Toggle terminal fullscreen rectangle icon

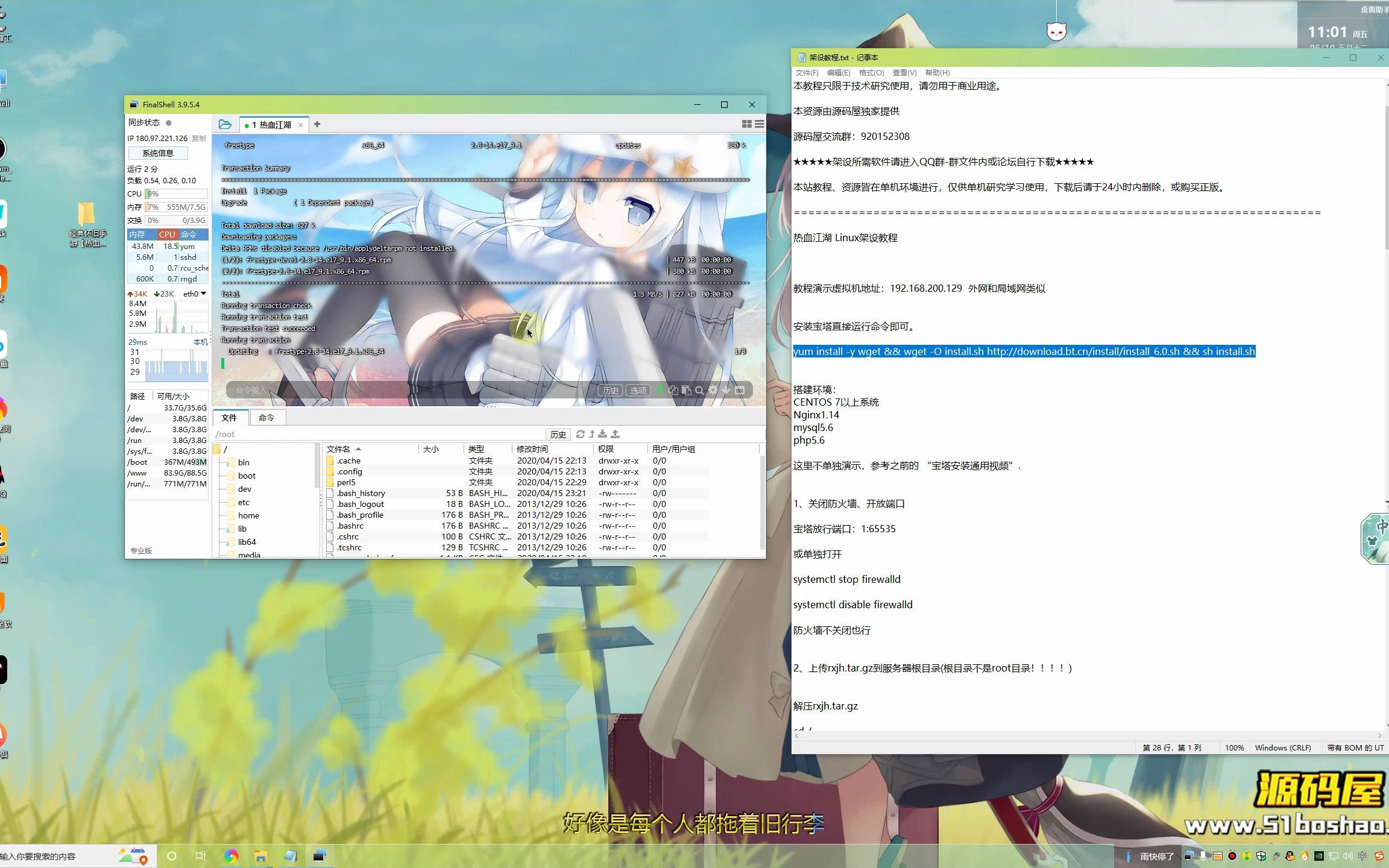coord(740,390)
